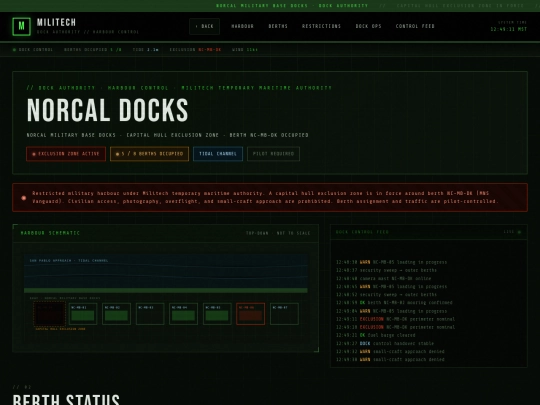
Task: Open the Control Feed nav item
Action: click(415, 26)
